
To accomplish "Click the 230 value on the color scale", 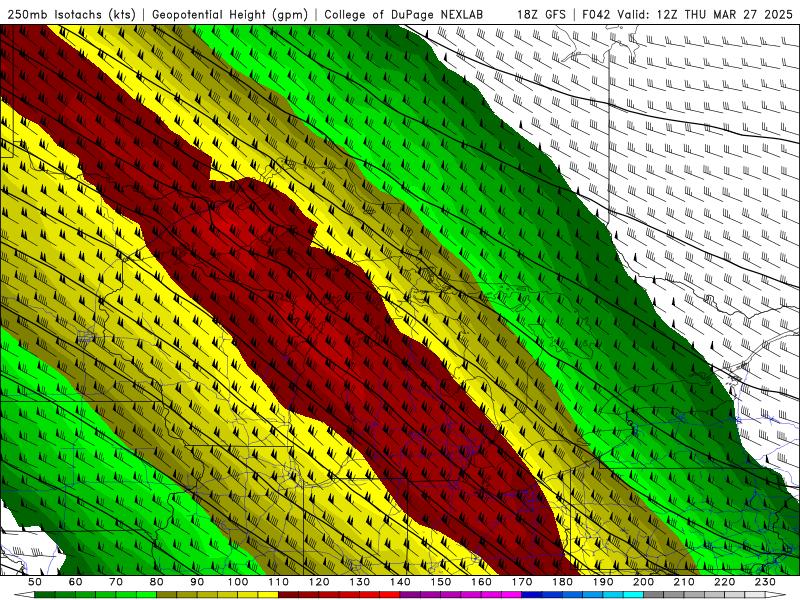I will pyautogui.click(x=765, y=582).
